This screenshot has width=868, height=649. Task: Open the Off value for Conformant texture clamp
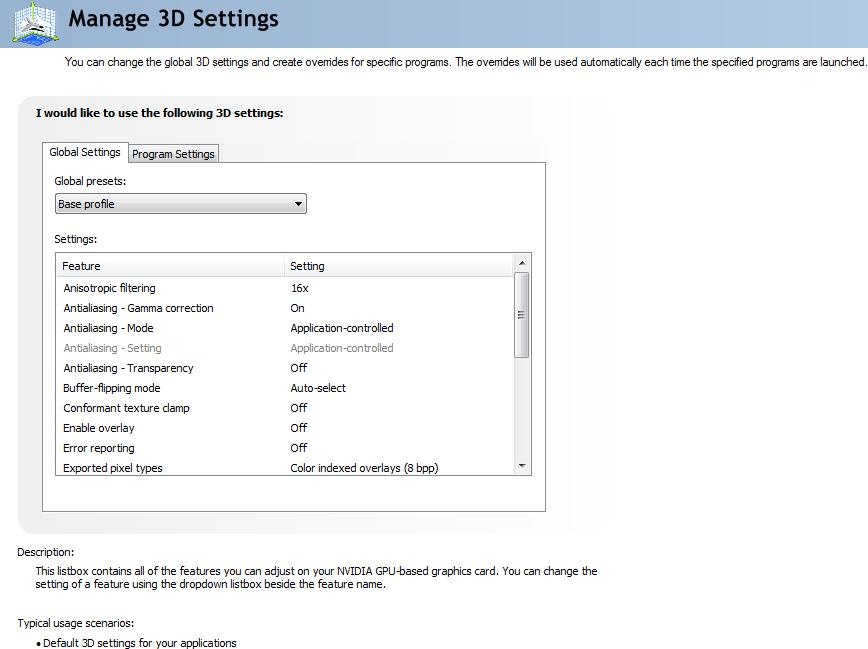[x=298, y=408]
